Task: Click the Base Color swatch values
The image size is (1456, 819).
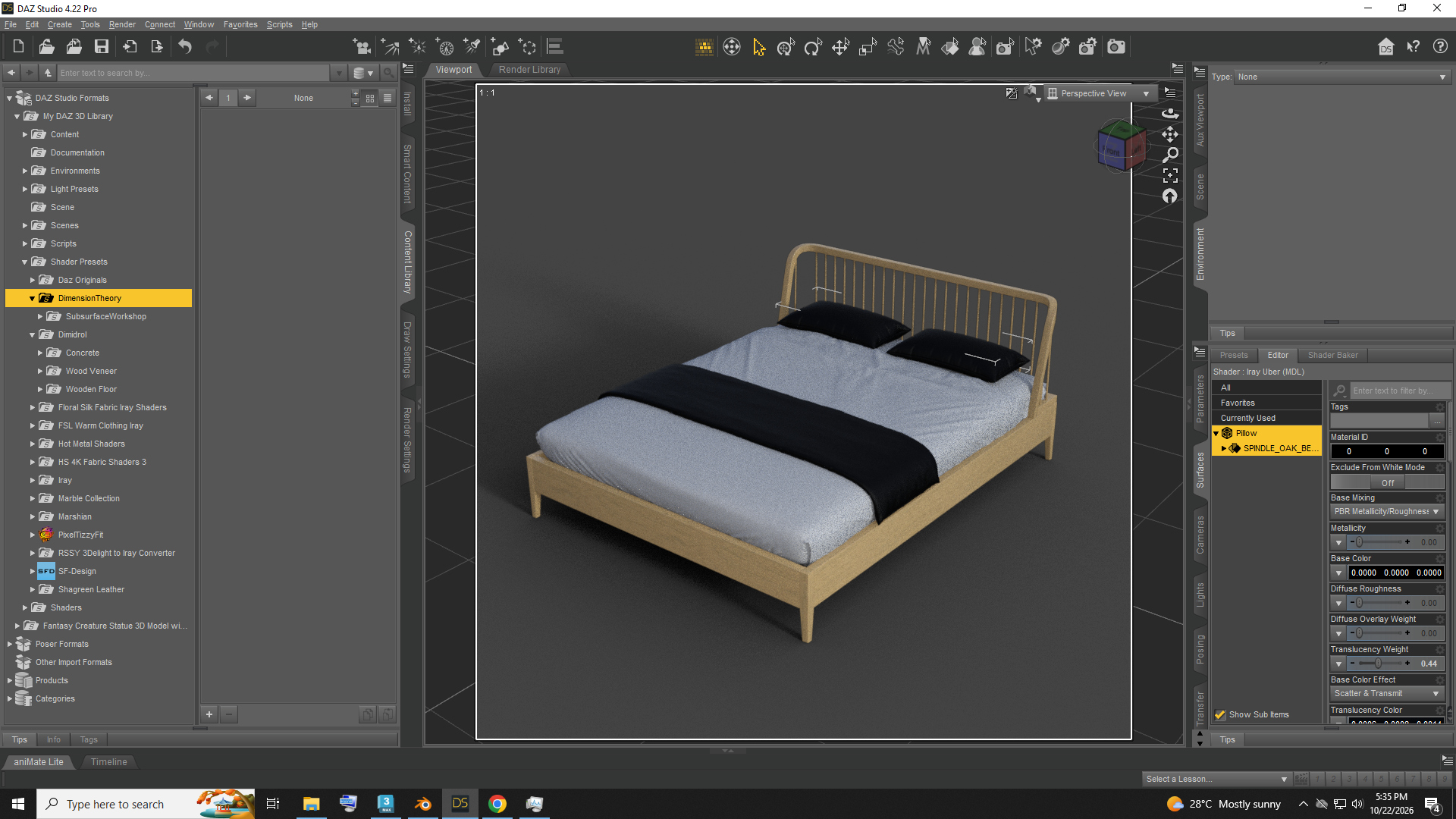Action: click(1395, 573)
